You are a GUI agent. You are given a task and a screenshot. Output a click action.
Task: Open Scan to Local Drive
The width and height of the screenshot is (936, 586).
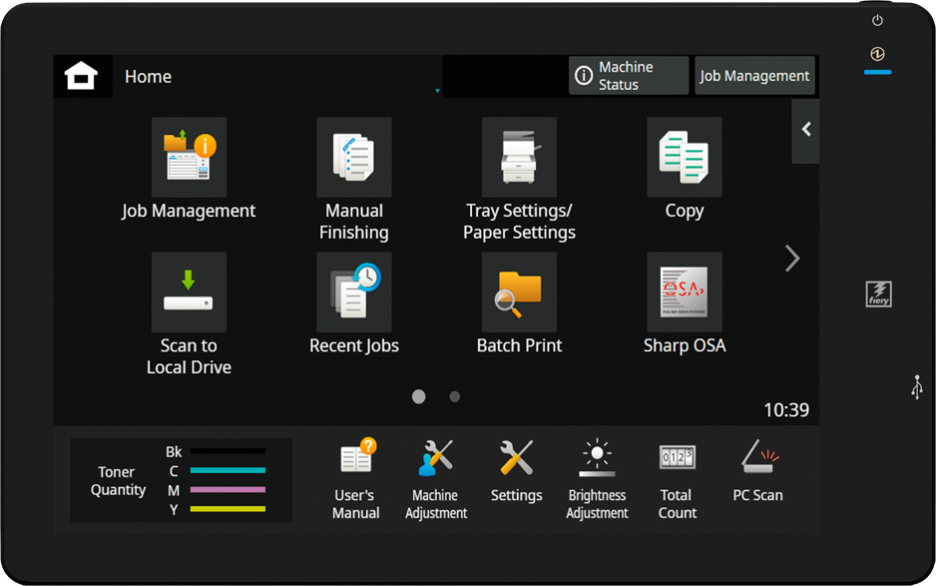pos(189,292)
